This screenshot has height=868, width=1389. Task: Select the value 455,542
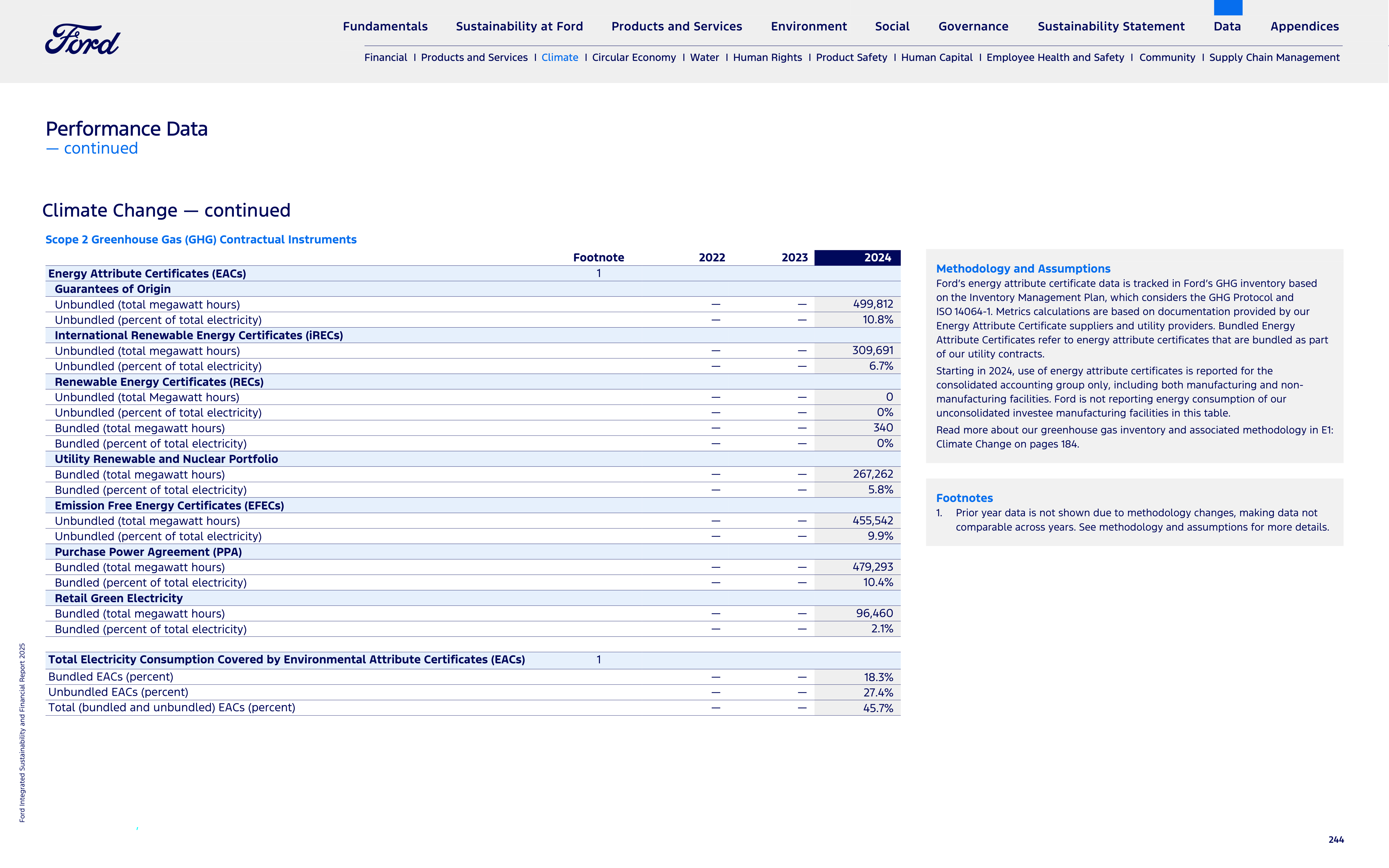873,521
